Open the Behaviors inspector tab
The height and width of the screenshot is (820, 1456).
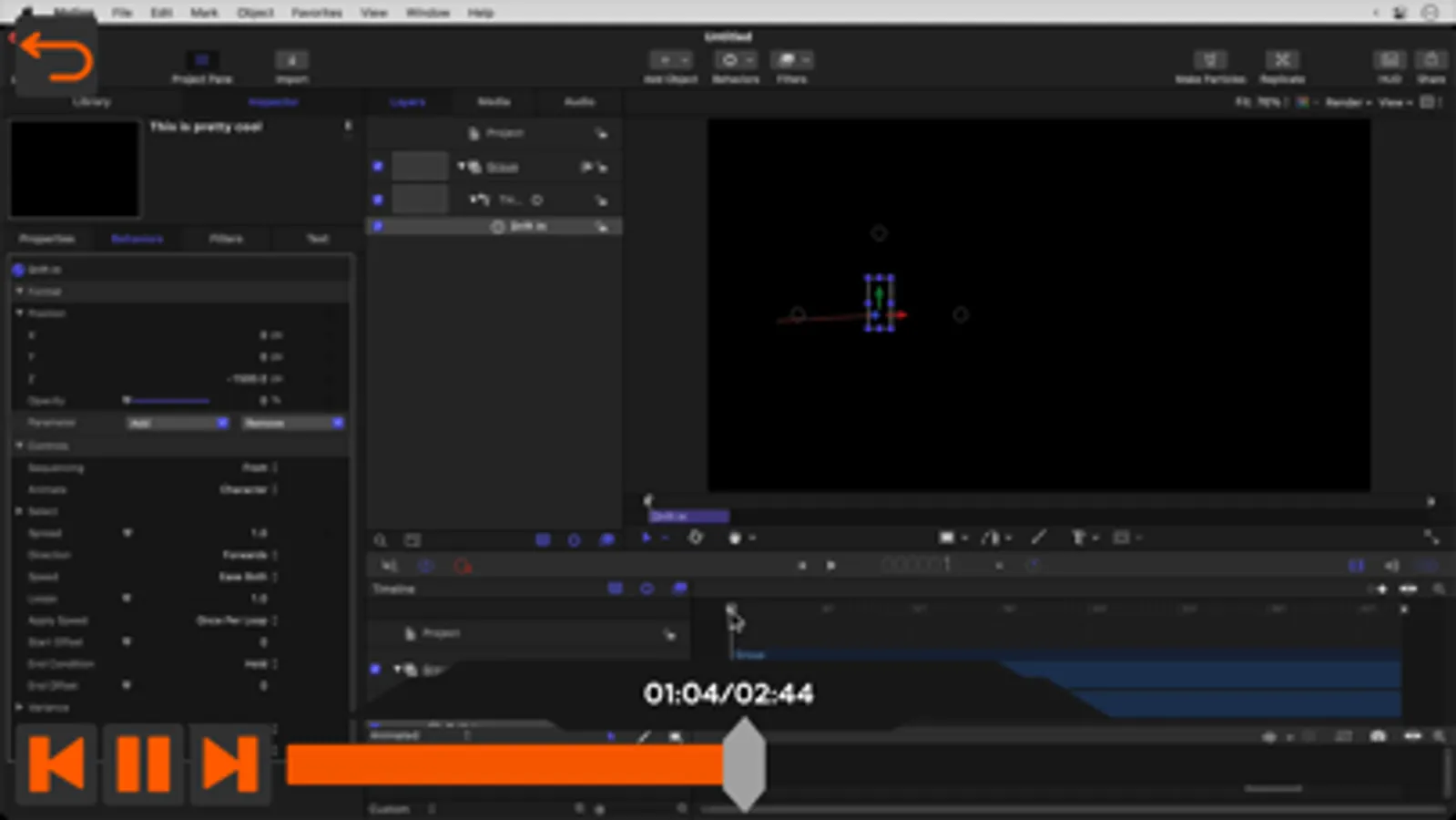(x=137, y=239)
